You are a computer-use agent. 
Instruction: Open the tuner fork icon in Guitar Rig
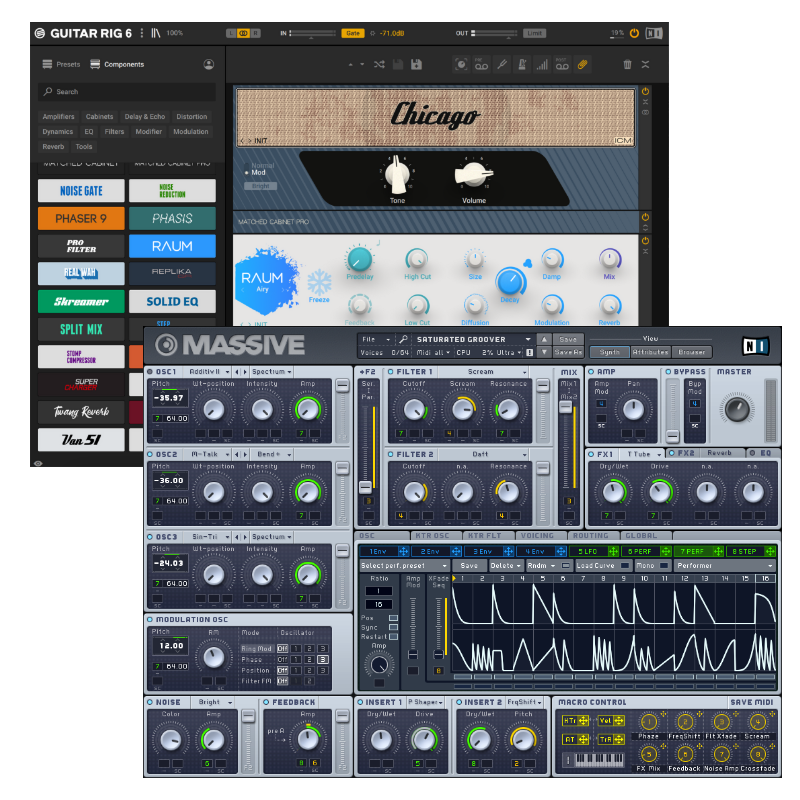[x=502, y=65]
